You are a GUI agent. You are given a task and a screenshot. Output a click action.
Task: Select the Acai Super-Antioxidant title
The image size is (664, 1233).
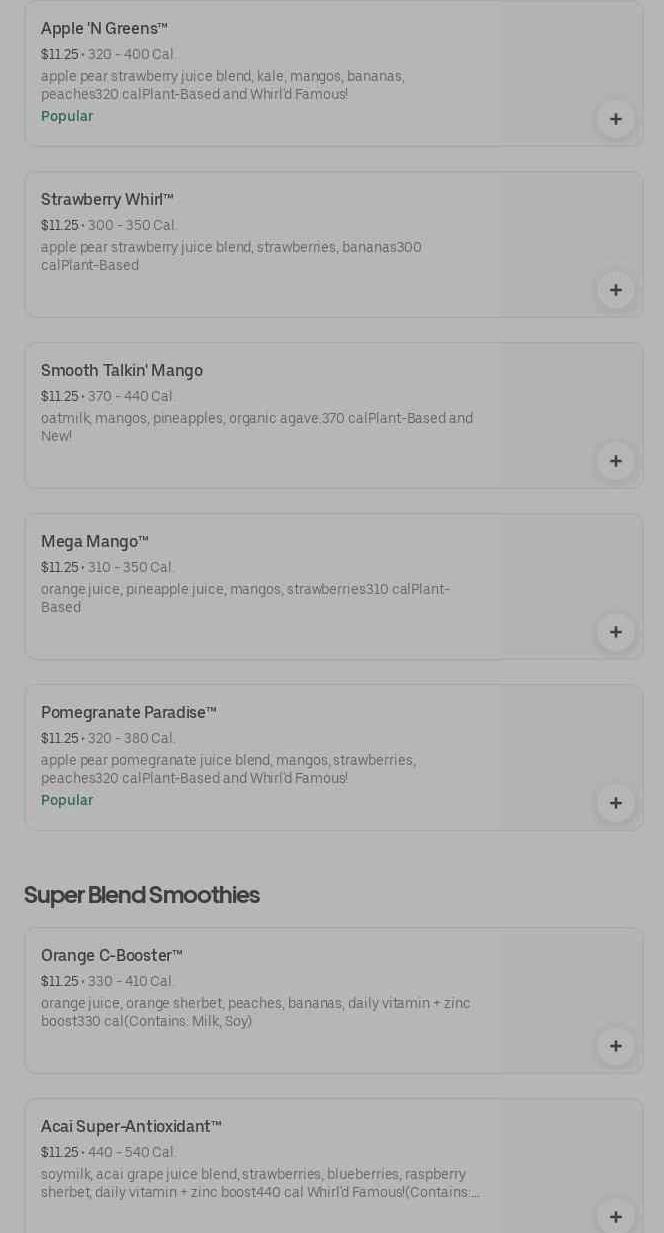(131, 1127)
